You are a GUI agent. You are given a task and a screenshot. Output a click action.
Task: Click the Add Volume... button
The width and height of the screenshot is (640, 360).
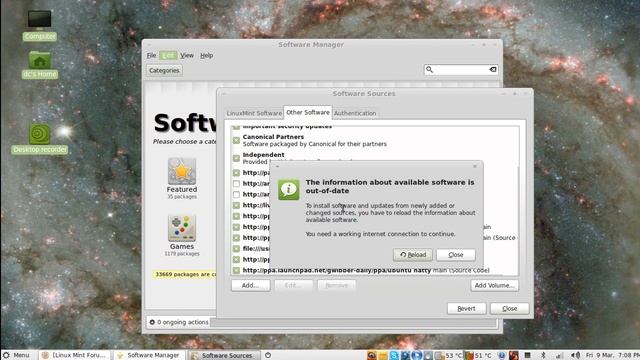[494, 285]
